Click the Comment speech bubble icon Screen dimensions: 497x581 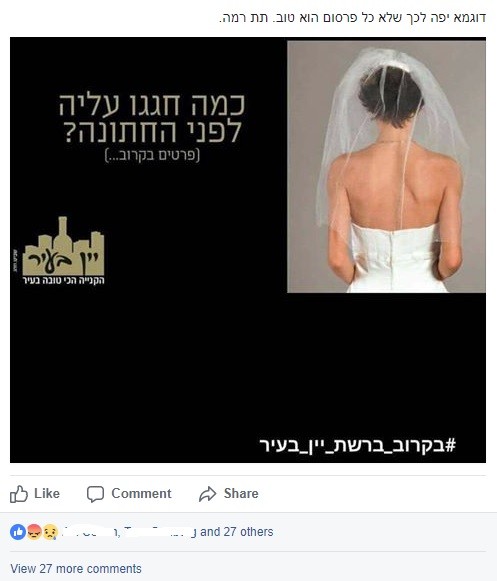95,494
